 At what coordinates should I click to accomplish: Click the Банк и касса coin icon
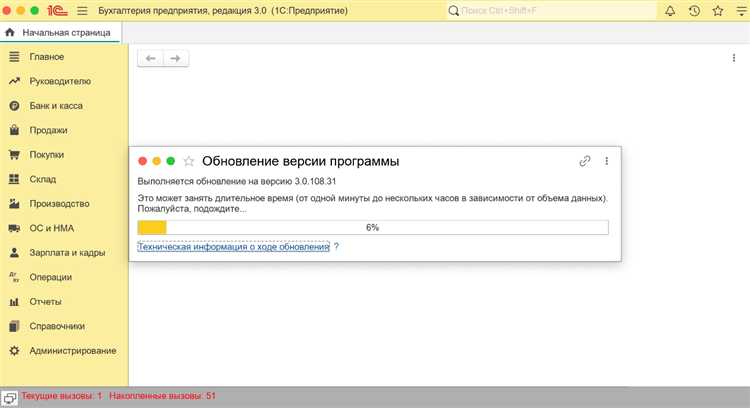14,106
